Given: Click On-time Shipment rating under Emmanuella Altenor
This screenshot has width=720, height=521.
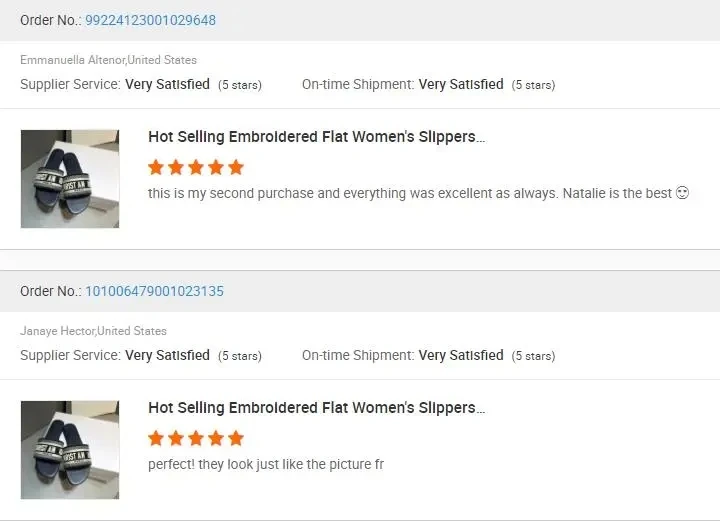Looking at the screenshot, I should pos(460,85).
